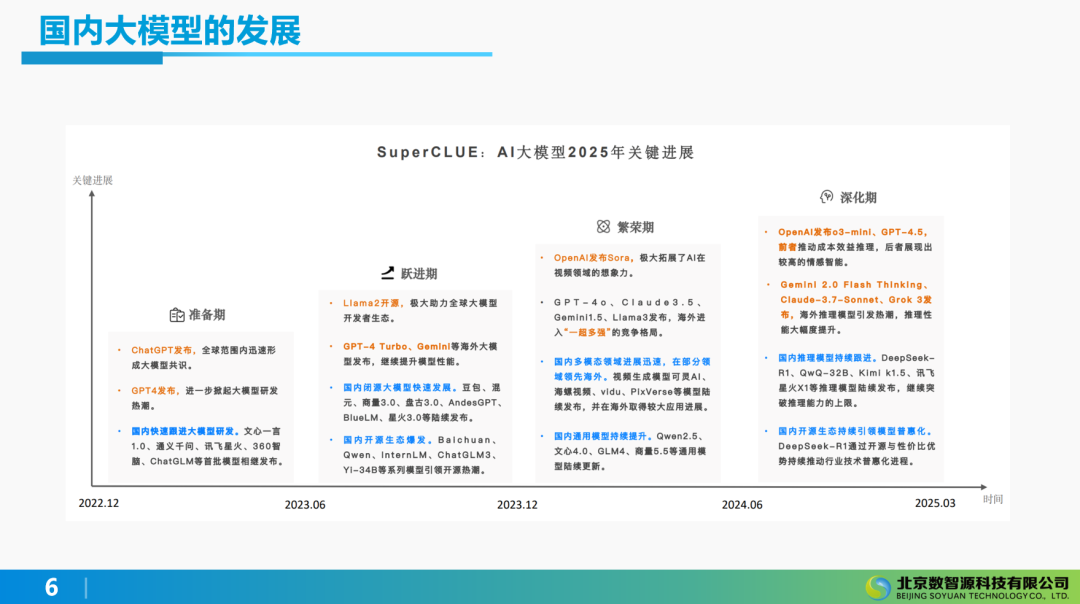Select the slide title 国内大模型的发展

tap(170, 31)
